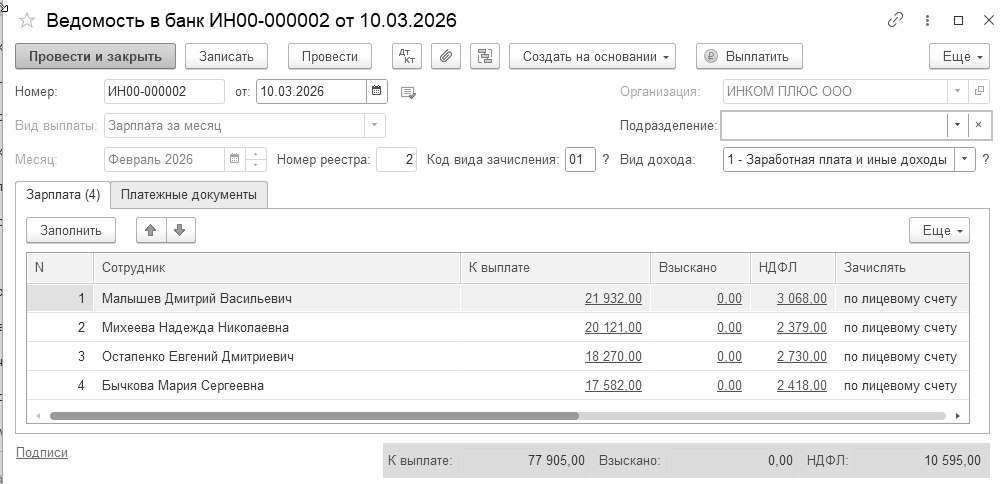This screenshot has width=1001, height=484.
Task: Expand the Вид дохода dropdown
Action: [965, 159]
